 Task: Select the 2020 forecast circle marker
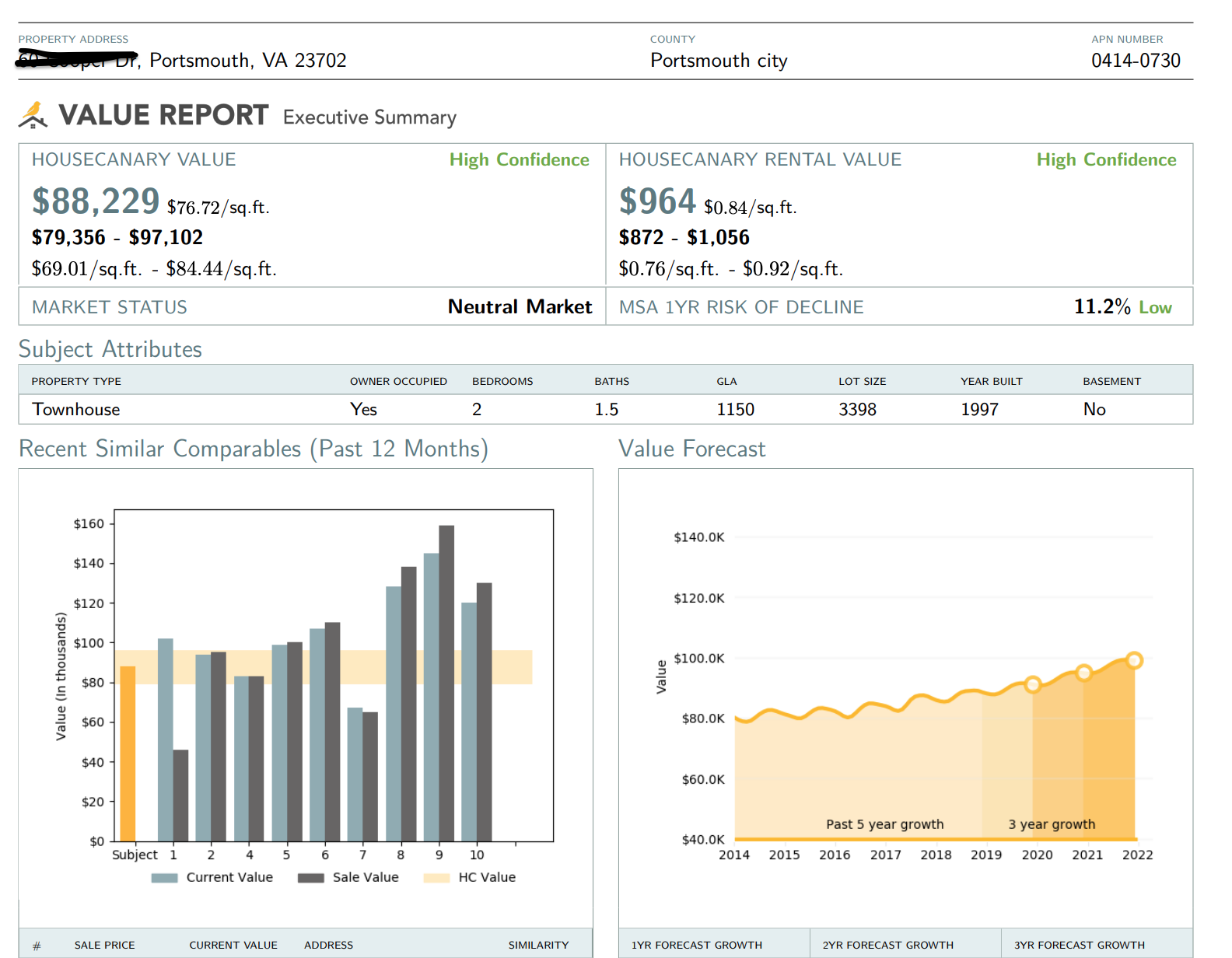coord(1032,684)
